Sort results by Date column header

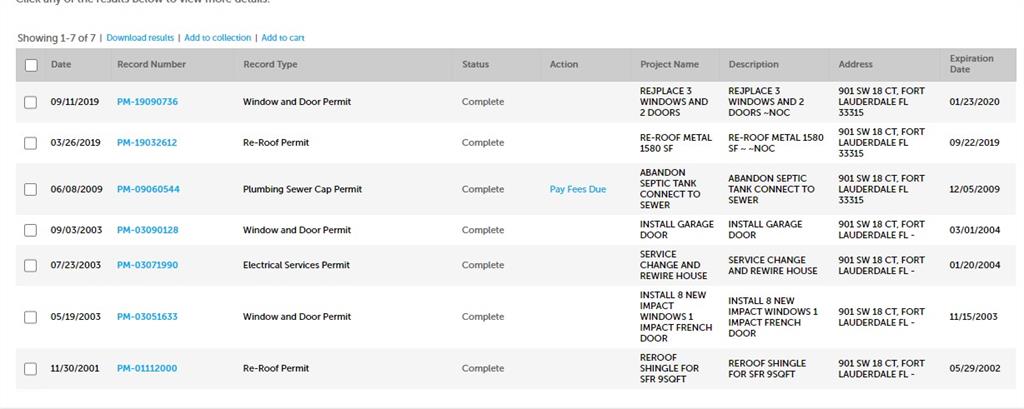point(61,65)
